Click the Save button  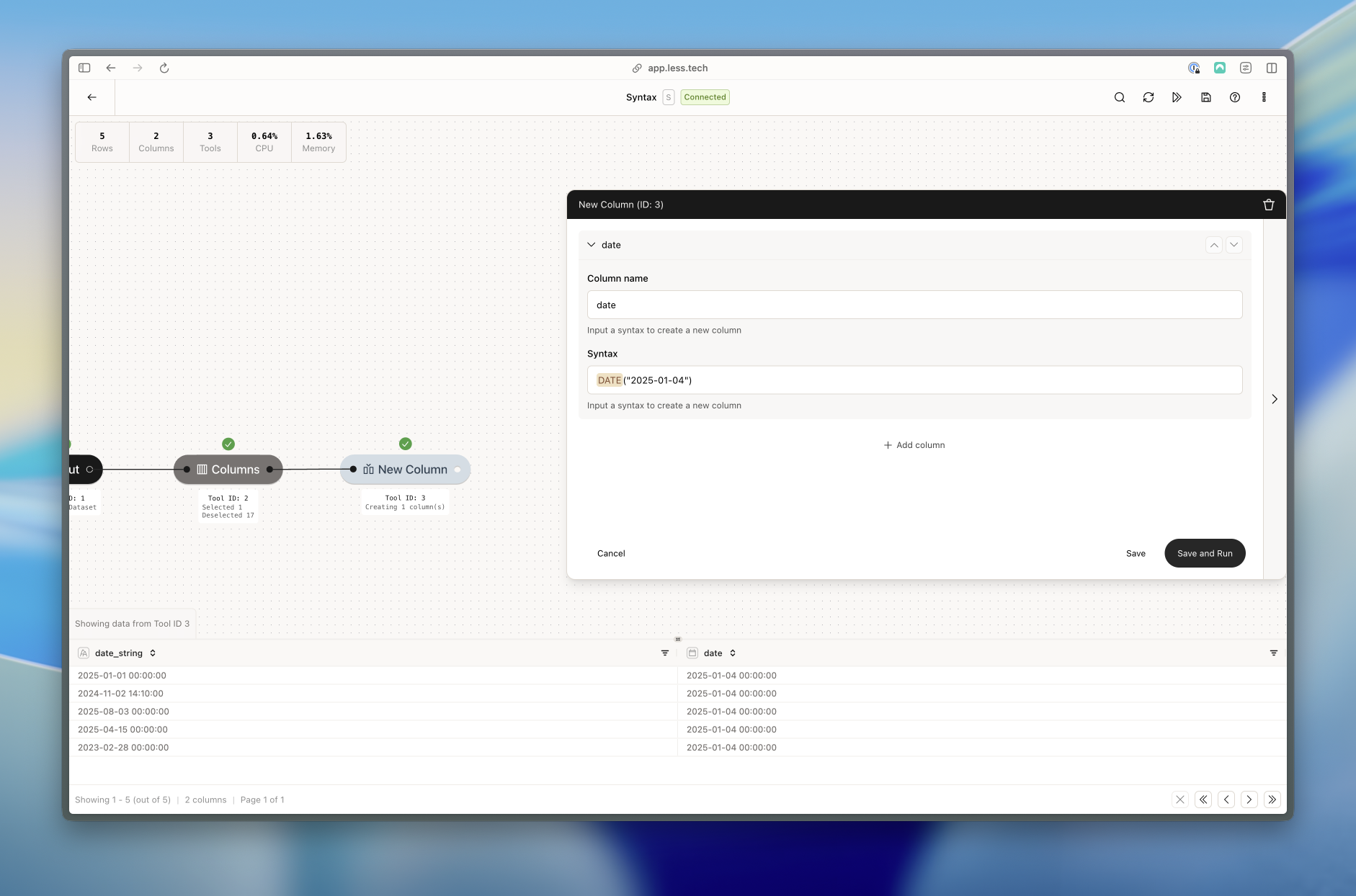pyautogui.click(x=1136, y=553)
